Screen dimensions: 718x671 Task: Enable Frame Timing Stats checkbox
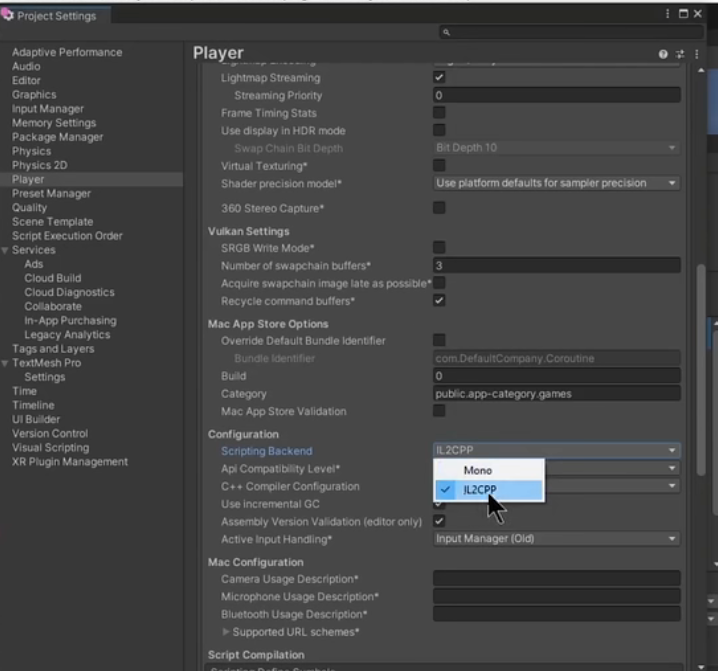tap(439, 113)
